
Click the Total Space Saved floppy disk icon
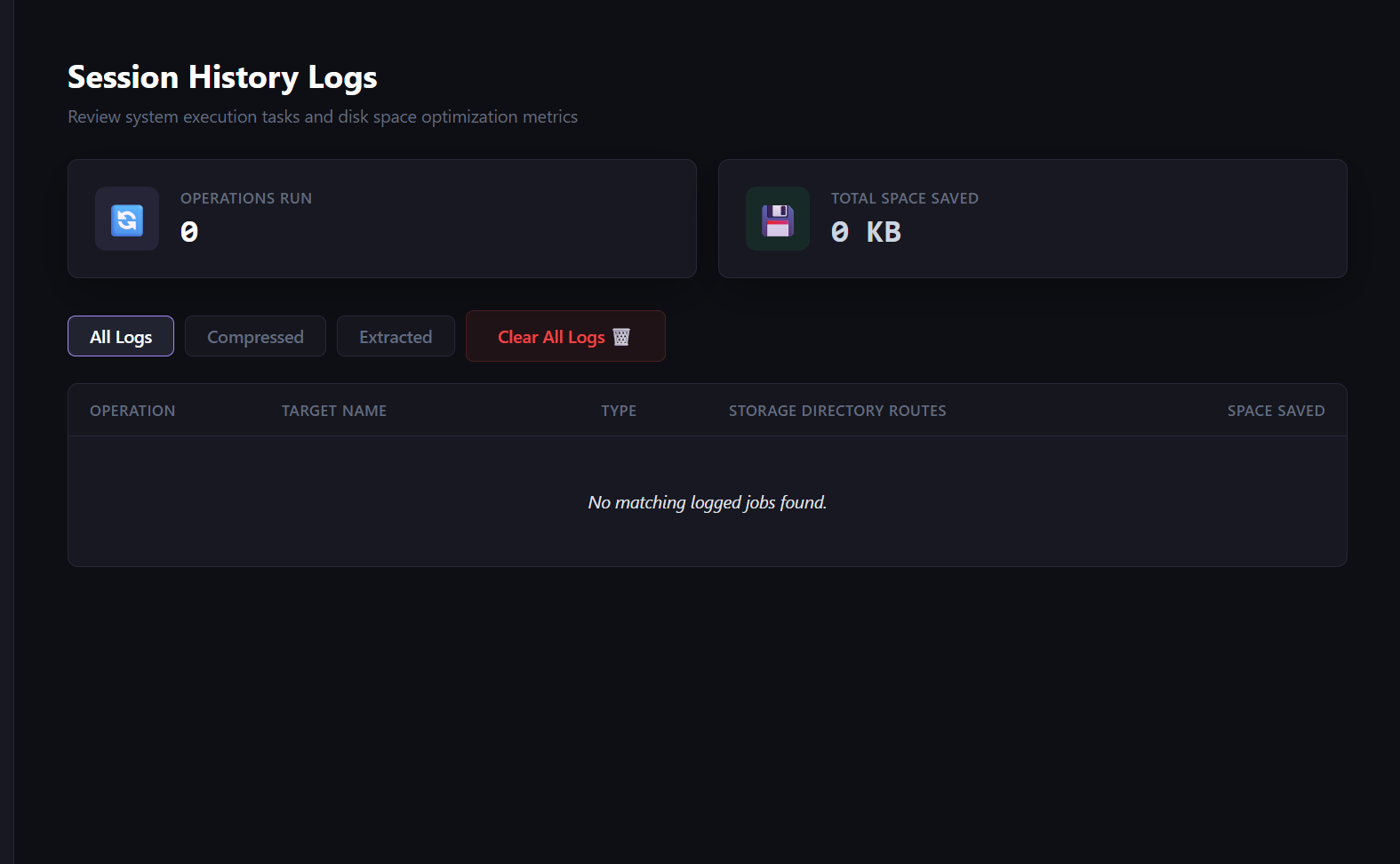click(x=778, y=220)
